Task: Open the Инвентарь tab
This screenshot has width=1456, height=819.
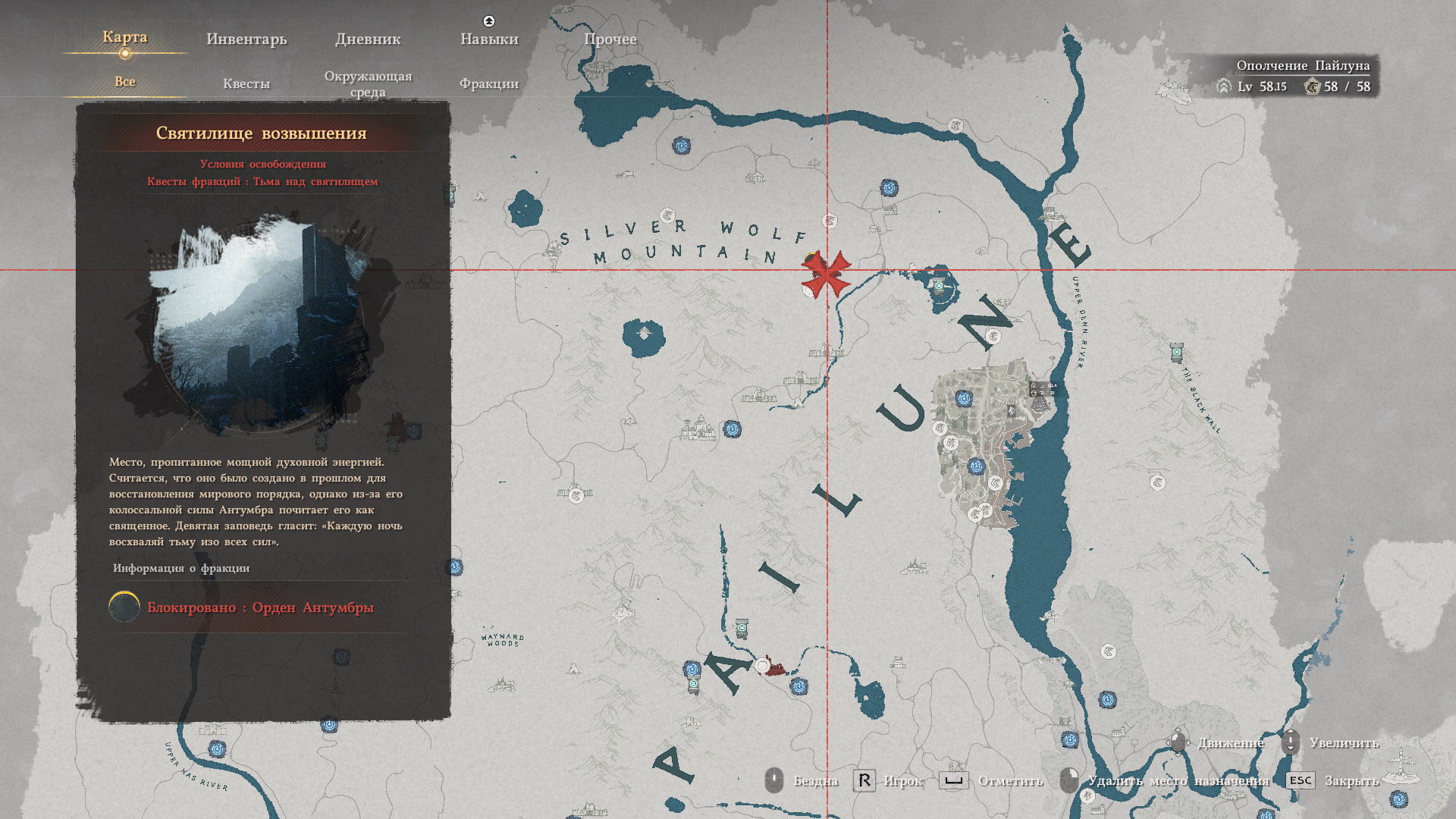Action: click(x=246, y=39)
